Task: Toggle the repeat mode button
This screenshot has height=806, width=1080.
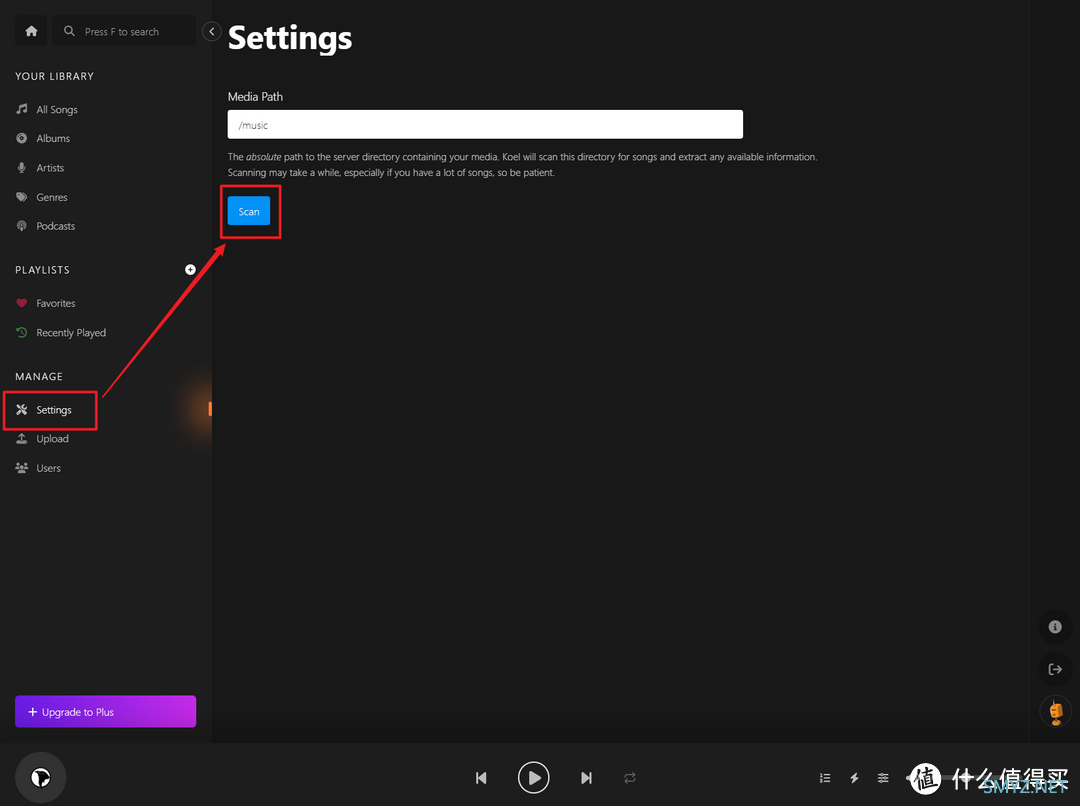Action: point(630,778)
